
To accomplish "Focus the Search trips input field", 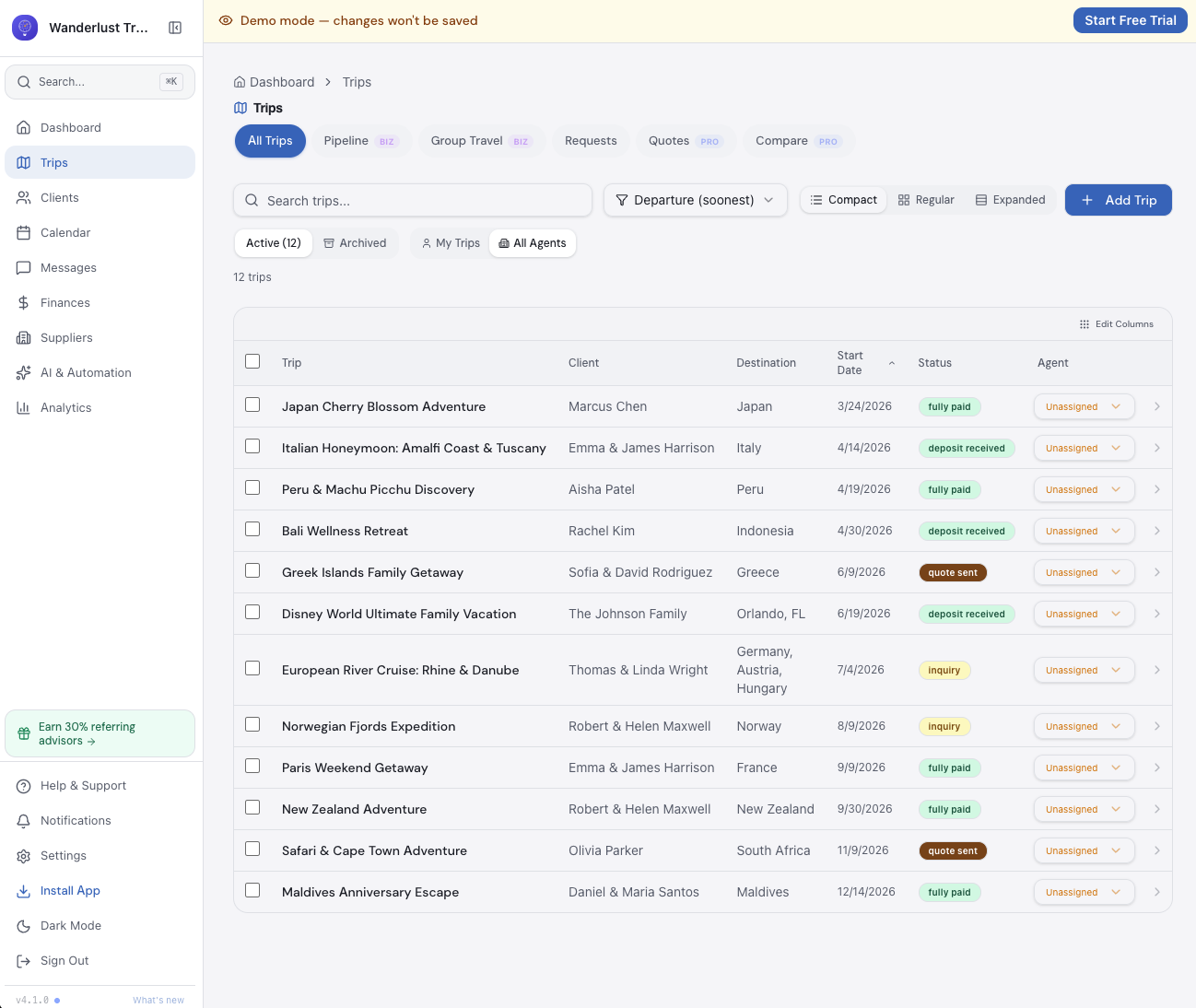I will [413, 201].
